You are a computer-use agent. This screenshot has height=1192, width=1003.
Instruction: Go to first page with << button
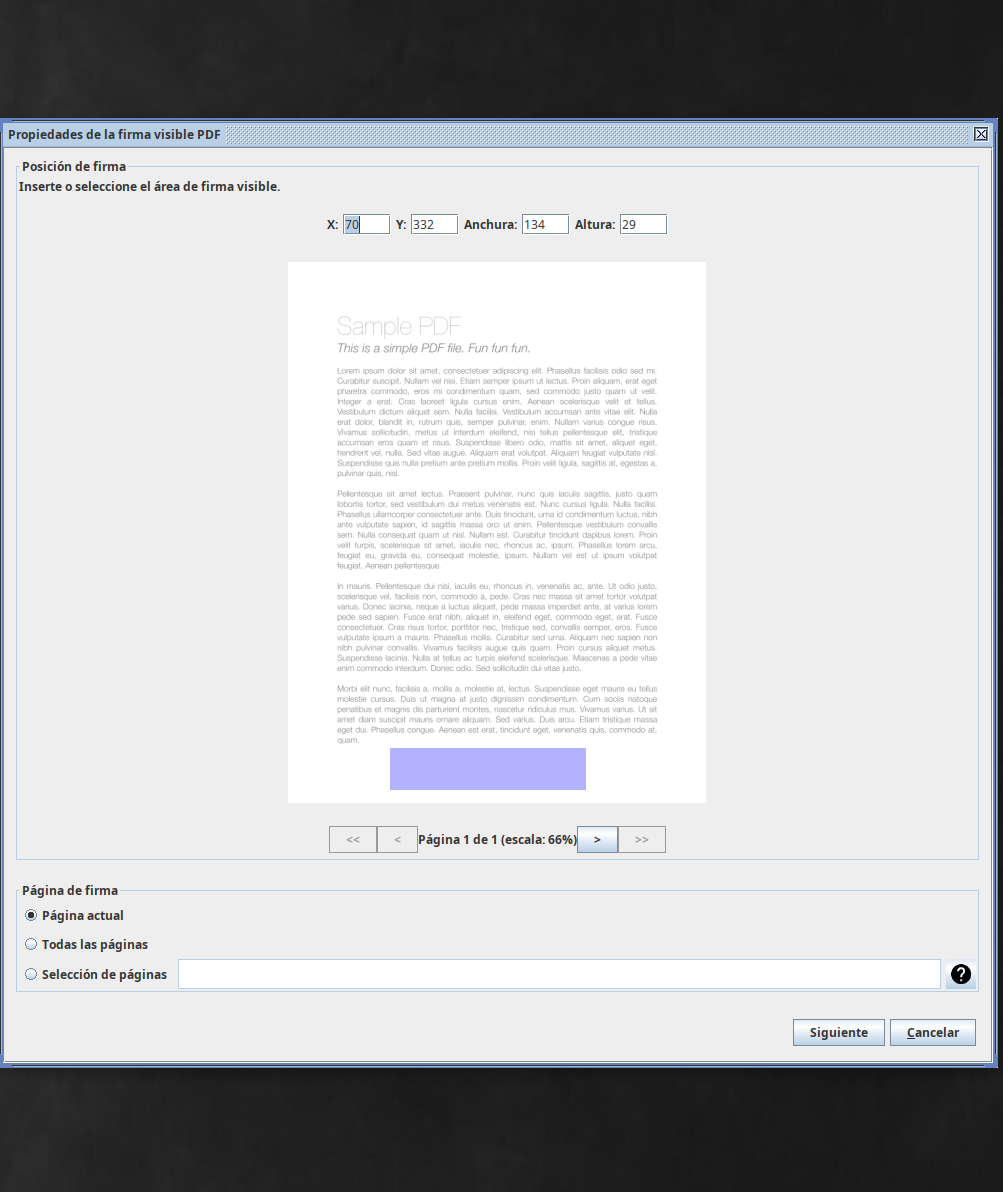pyautogui.click(x=353, y=840)
